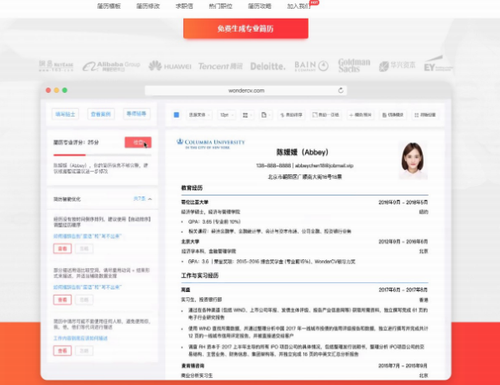Open the 12pt font size dropdown
This screenshot has height=385, width=500.
[x=226, y=115]
